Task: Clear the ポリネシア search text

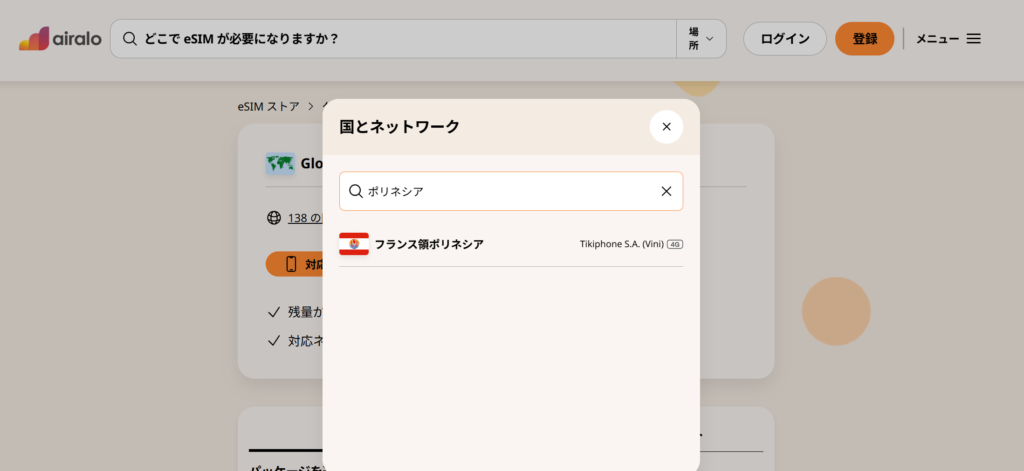Action: coord(666,191)
